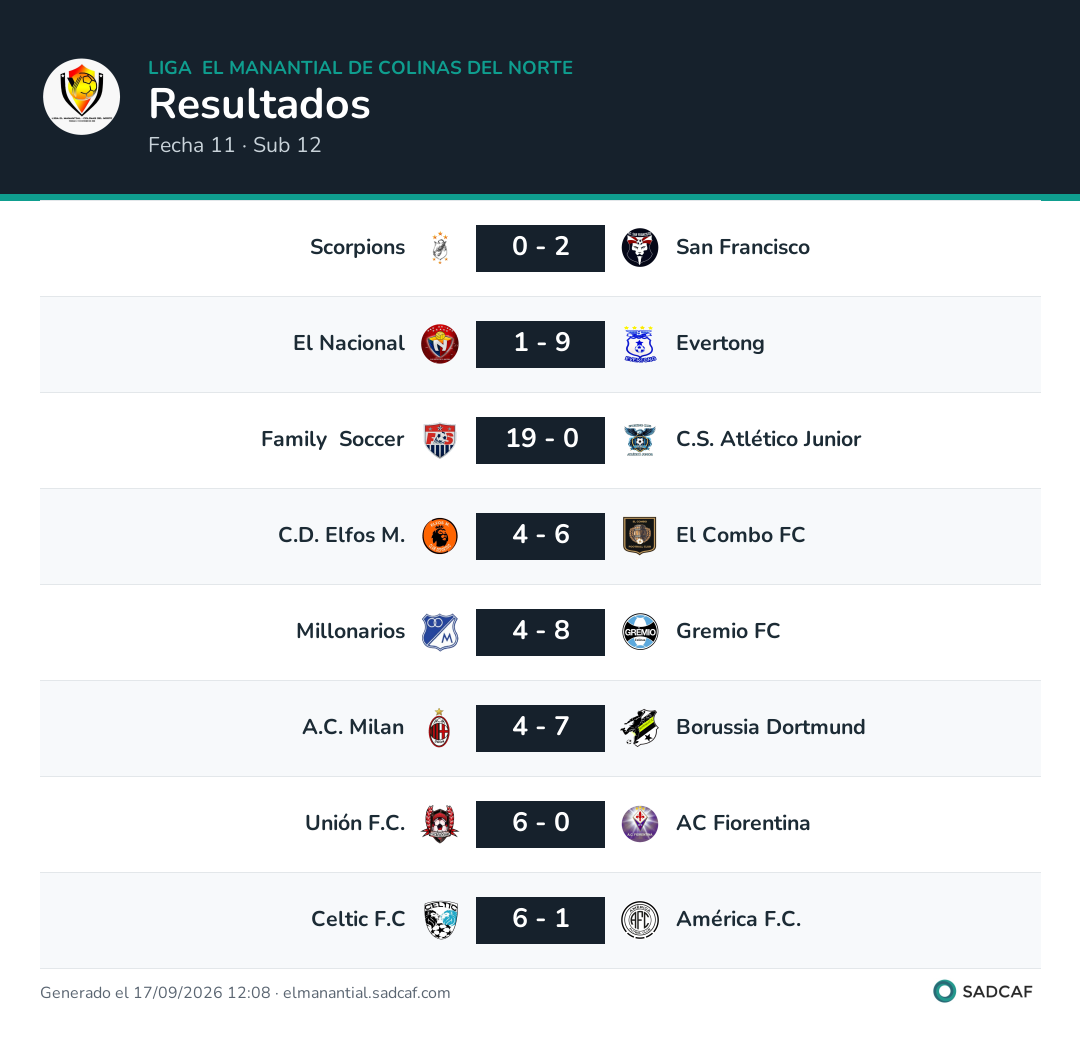Open the AC Fiorentina purple badge

tap(640, 824)
